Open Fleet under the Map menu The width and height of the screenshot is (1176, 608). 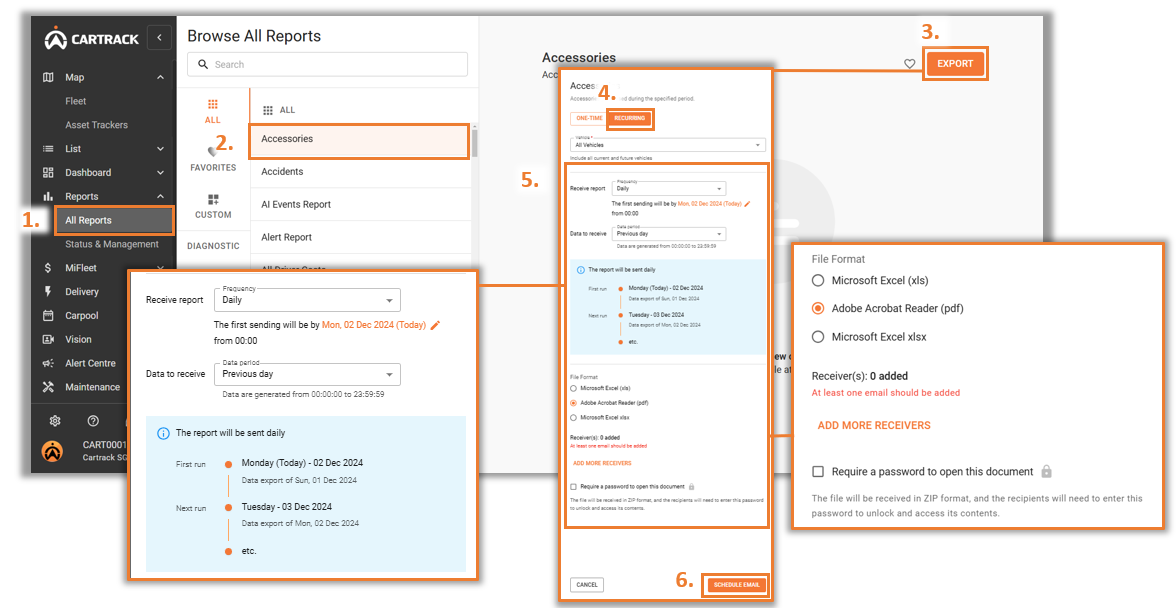pos(76,101)
